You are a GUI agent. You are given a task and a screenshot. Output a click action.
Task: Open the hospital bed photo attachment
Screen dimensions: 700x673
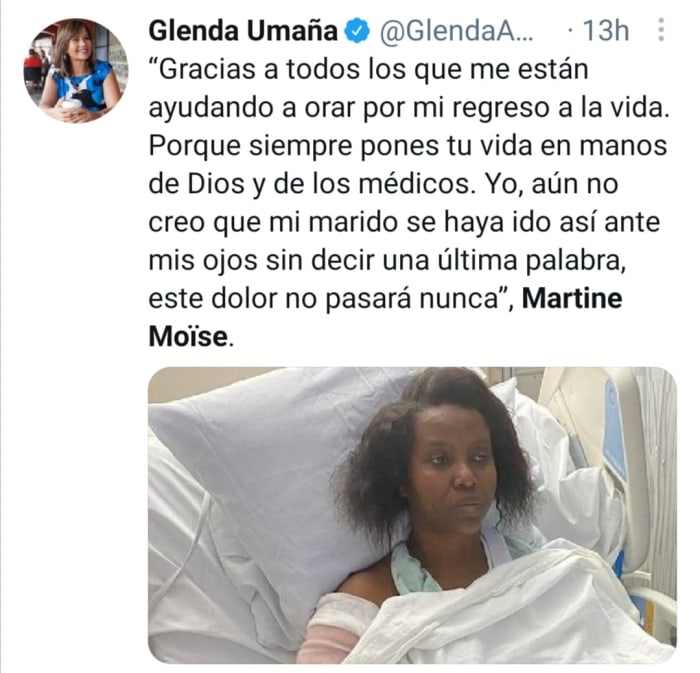click(x=412, y=515)
